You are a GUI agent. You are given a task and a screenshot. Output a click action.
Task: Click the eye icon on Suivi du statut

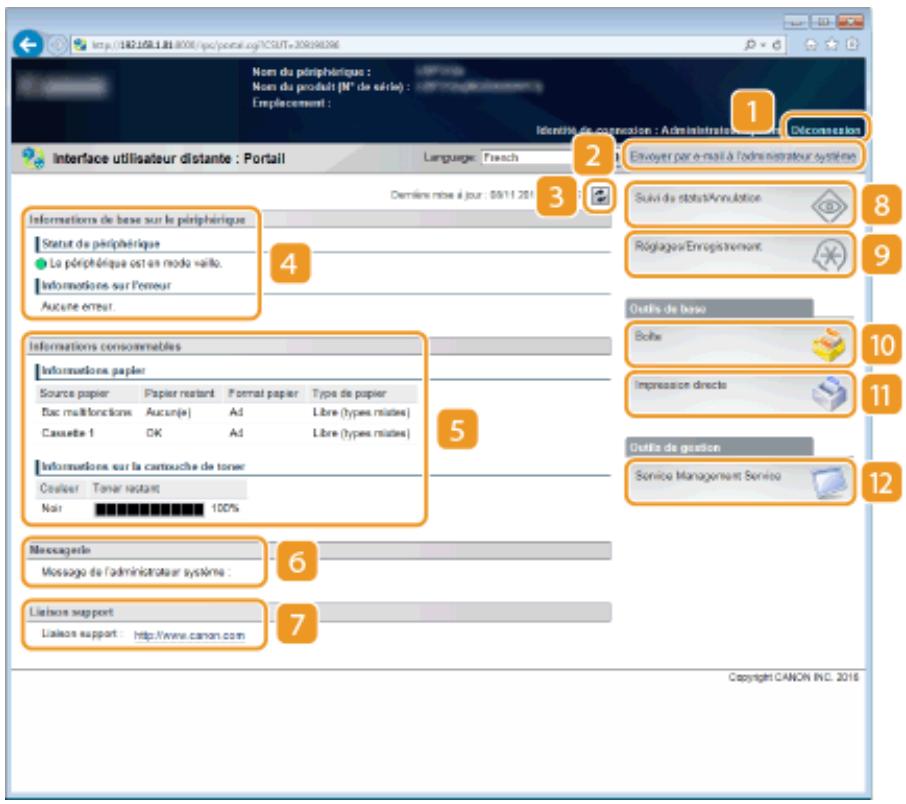point(829,206)
